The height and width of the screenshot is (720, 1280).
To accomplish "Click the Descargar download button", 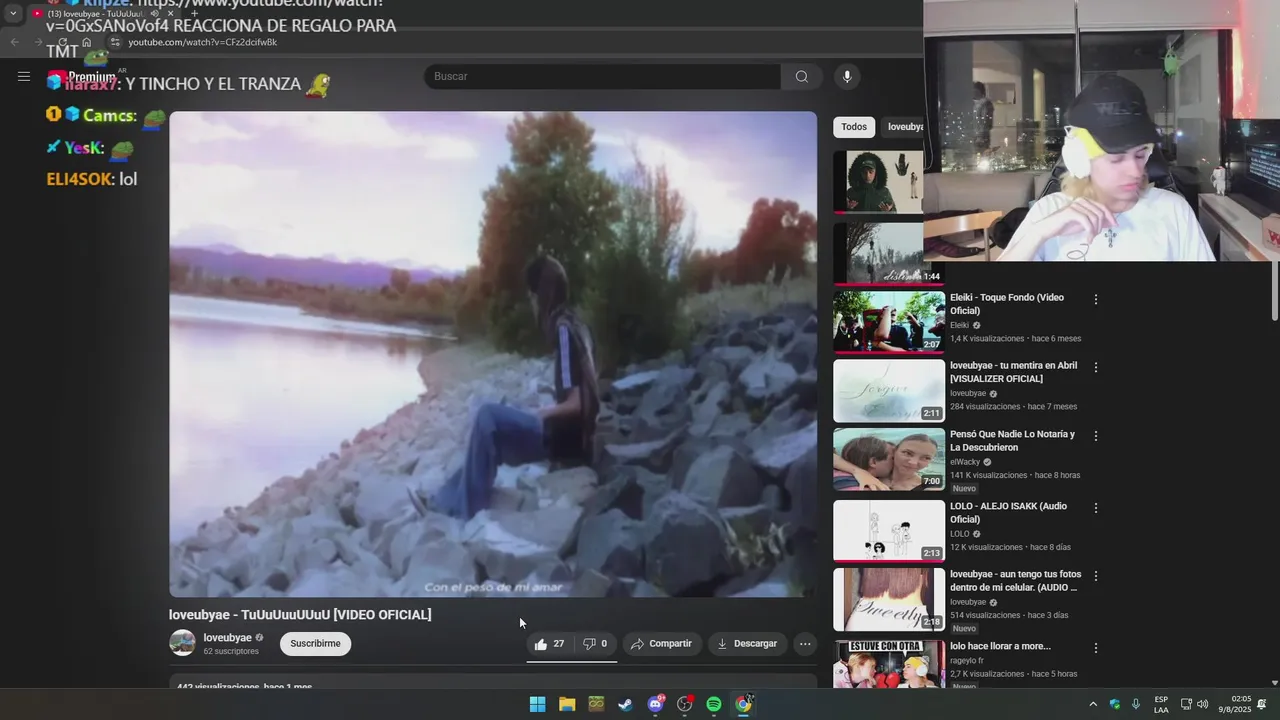I will 747,644.
